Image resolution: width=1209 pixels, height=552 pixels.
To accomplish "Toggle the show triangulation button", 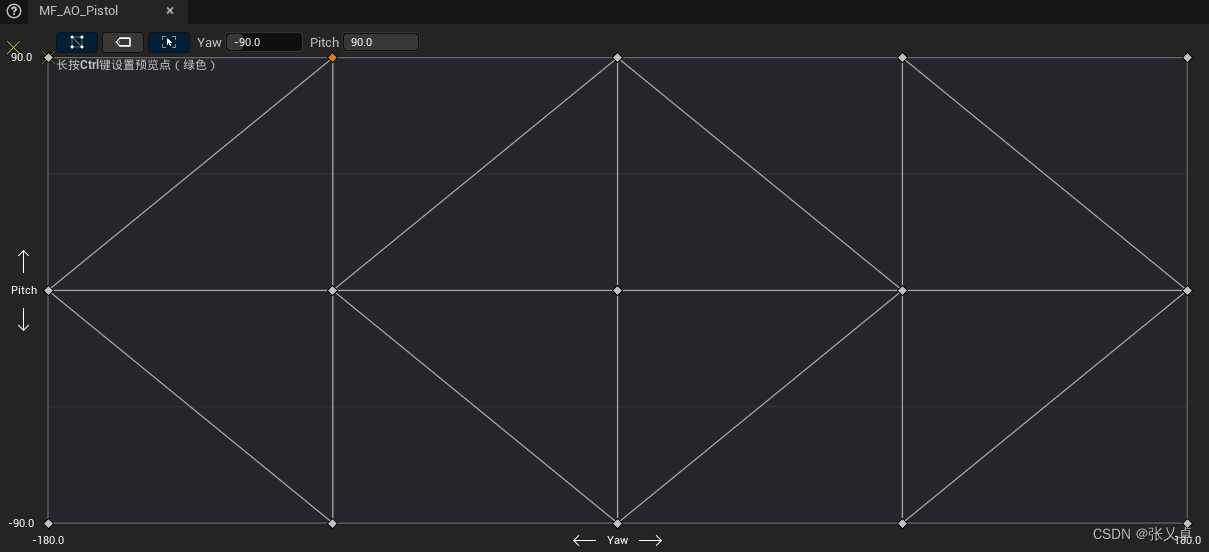I will coord(77,42).
